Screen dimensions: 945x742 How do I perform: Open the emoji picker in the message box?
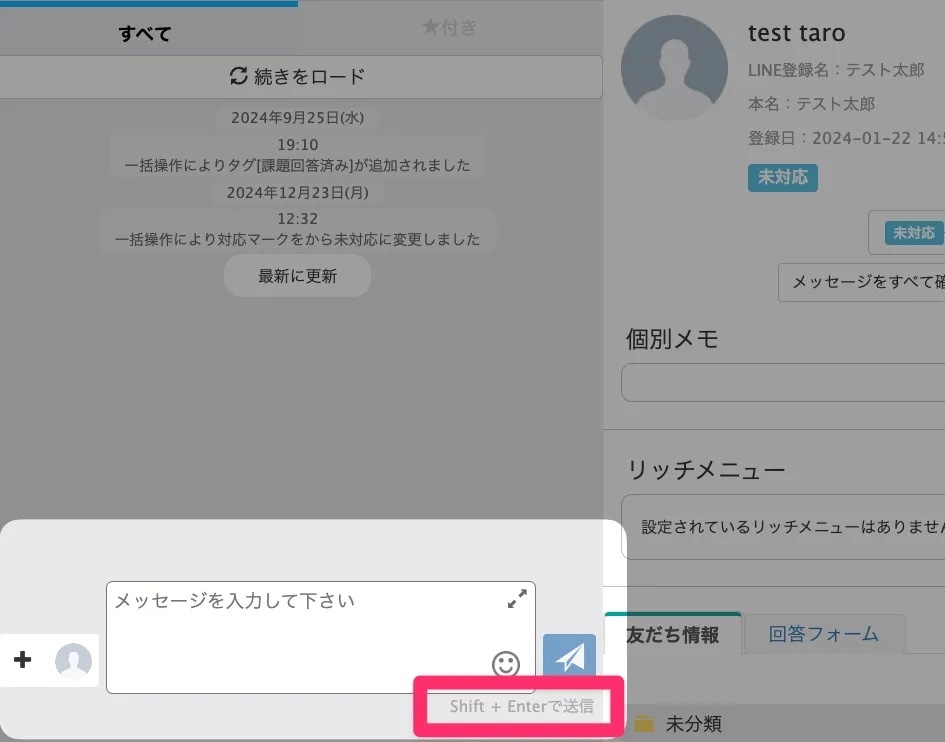coord(505,665)
